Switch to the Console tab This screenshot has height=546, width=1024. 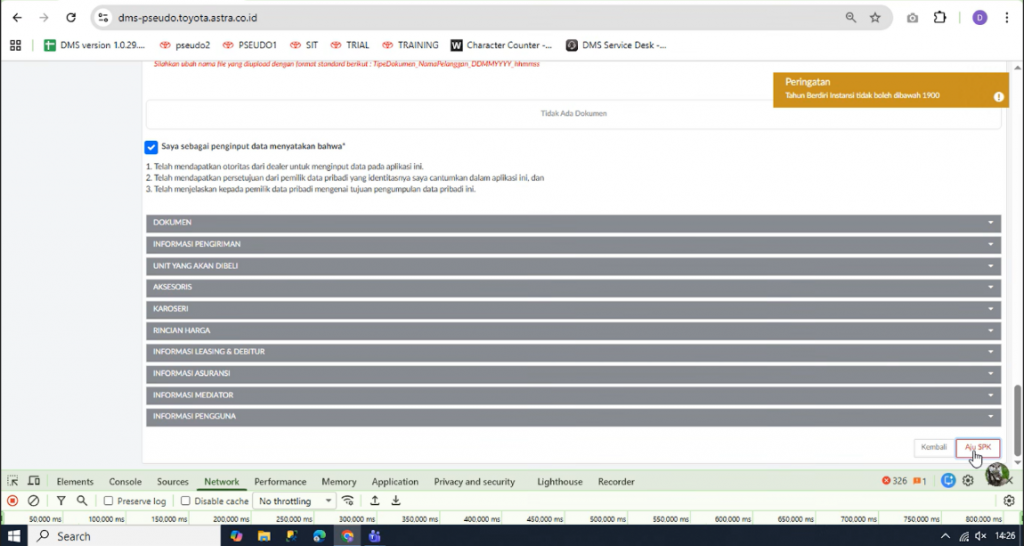pyautogui.click(x=125, y=482)
